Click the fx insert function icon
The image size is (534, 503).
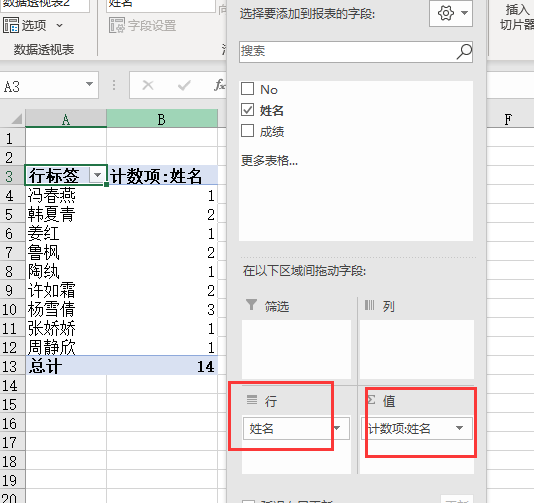click(x=219, y=85)
